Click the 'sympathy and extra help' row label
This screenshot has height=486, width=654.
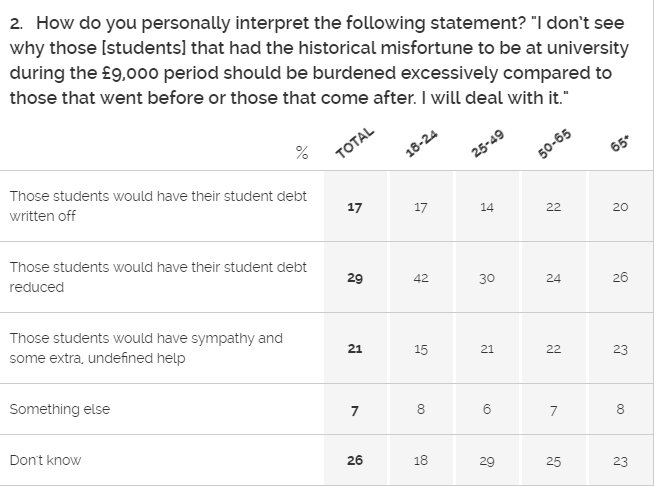146,348
